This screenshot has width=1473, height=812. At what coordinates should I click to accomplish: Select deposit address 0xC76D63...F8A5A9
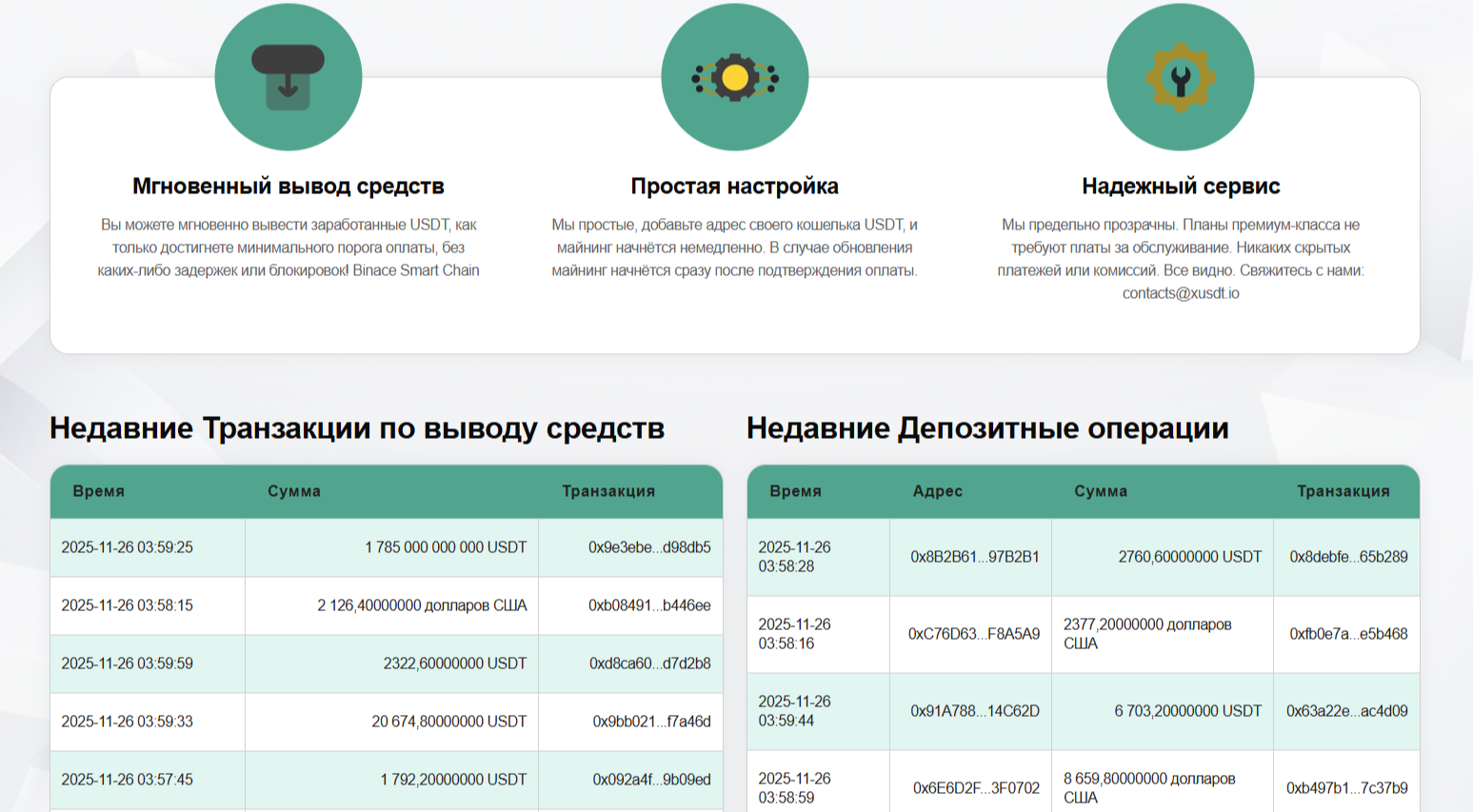pos(974,634)
